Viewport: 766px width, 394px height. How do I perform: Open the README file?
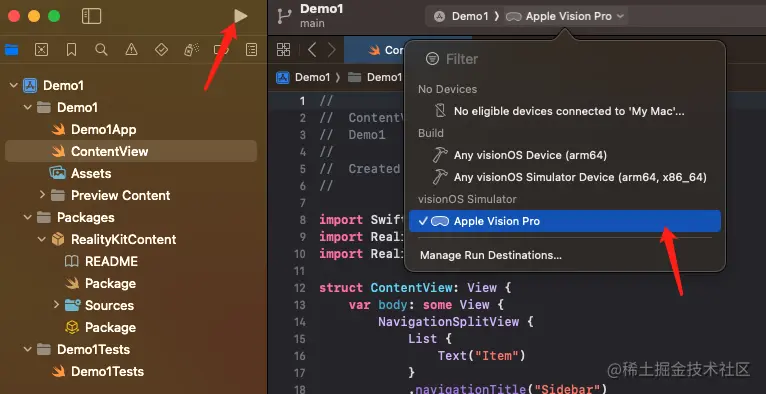[111, 261]
